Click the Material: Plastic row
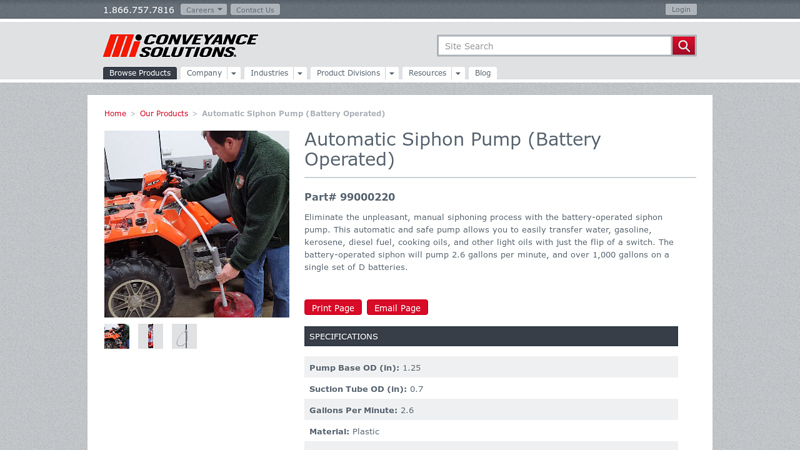Image resolution: width=800 pixels, height=450 pixels. 491,431
